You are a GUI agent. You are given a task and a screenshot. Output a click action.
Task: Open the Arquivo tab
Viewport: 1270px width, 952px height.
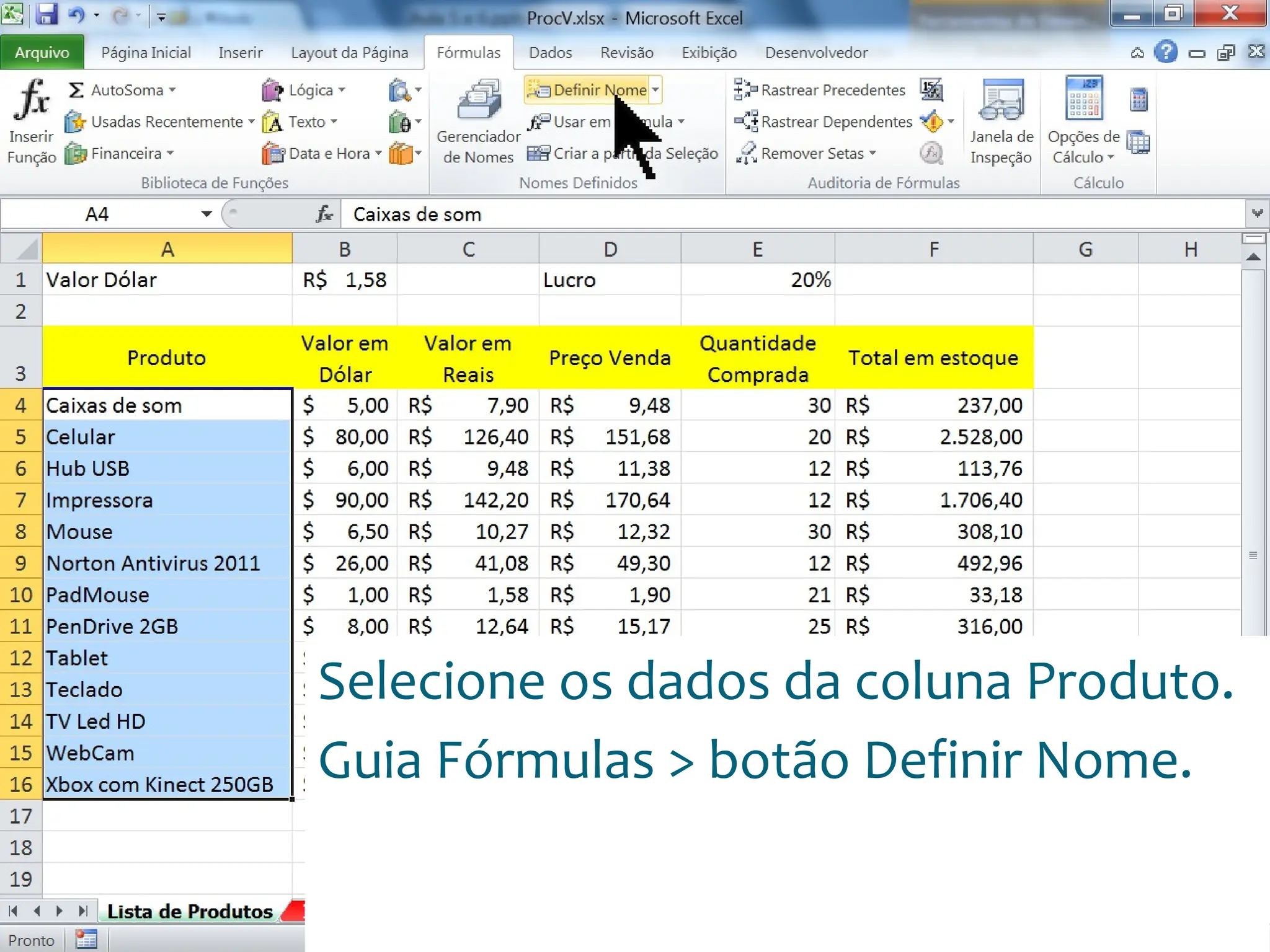(x=42, y=53)
